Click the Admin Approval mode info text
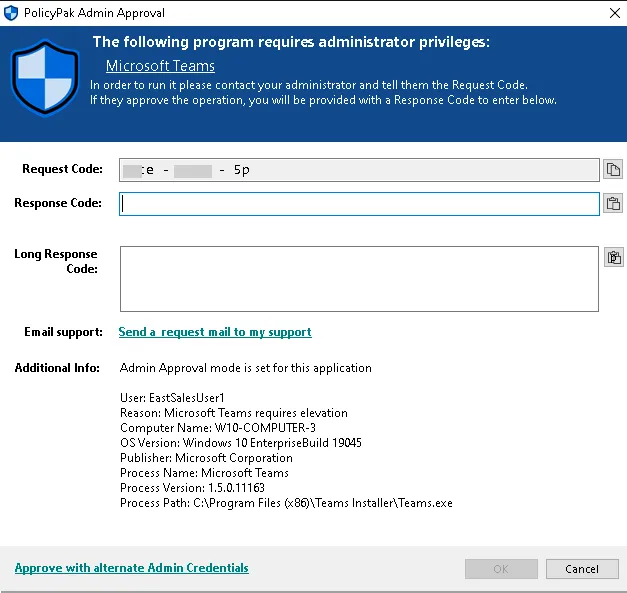This screenshot has height=593, width=627. click(x=245, y=368)
